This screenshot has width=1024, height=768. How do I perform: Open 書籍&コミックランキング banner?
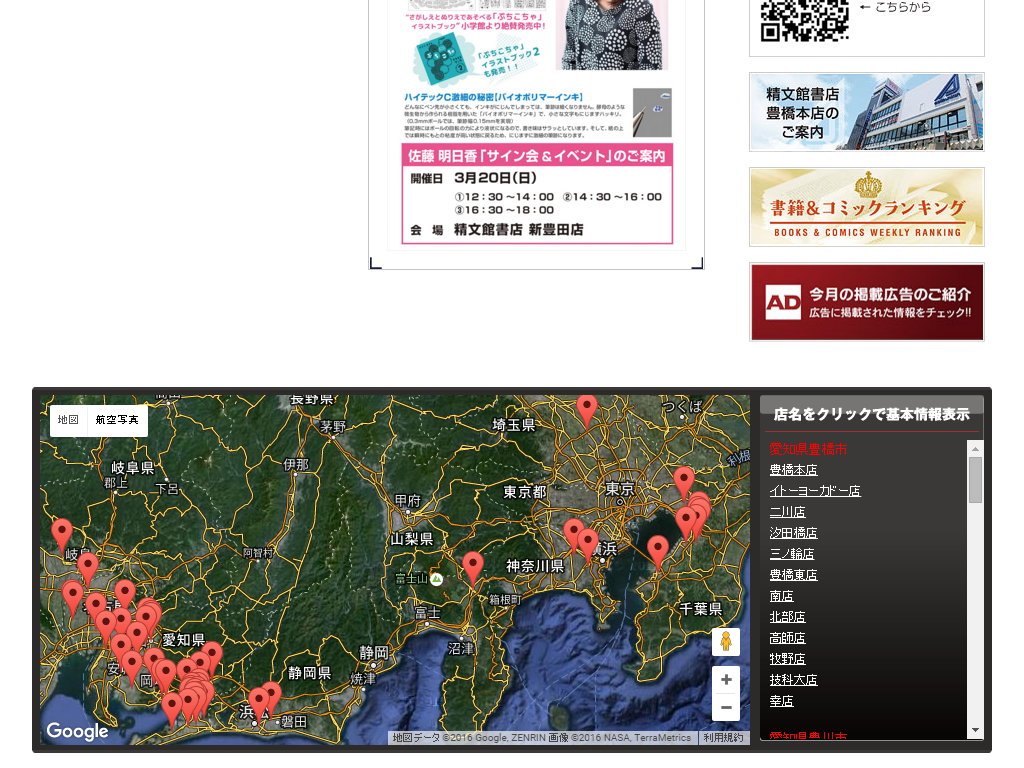[866, 206]
